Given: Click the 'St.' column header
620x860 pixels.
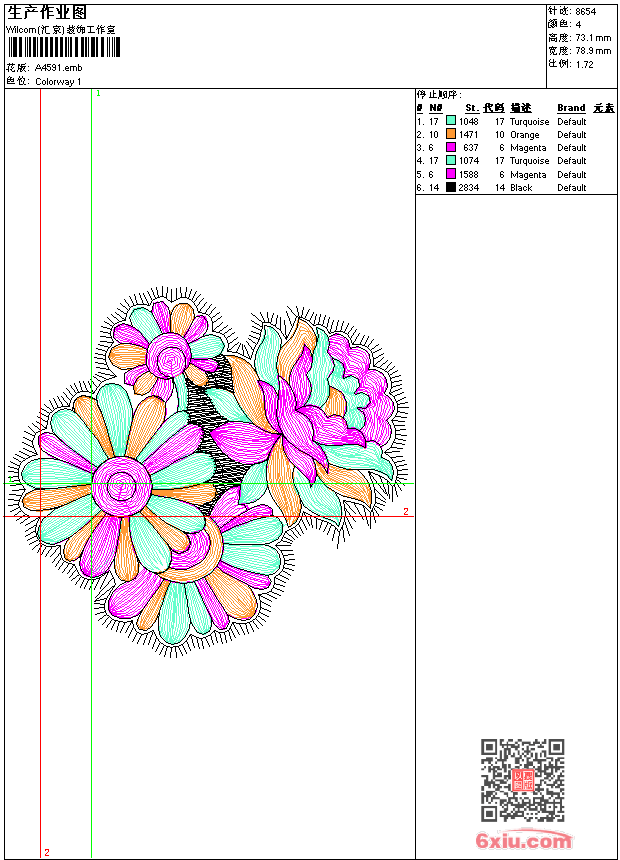Looking at the screenshot, I should click(x=471, y=108).
